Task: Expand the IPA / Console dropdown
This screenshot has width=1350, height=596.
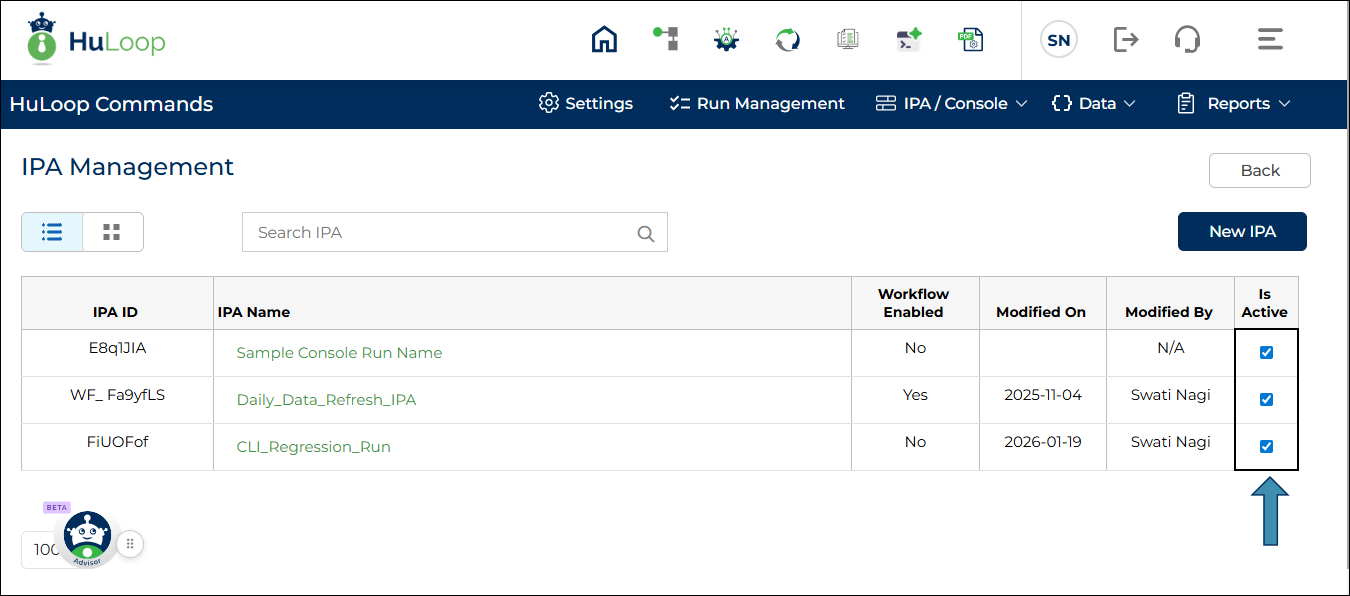Action: (951, 104)
